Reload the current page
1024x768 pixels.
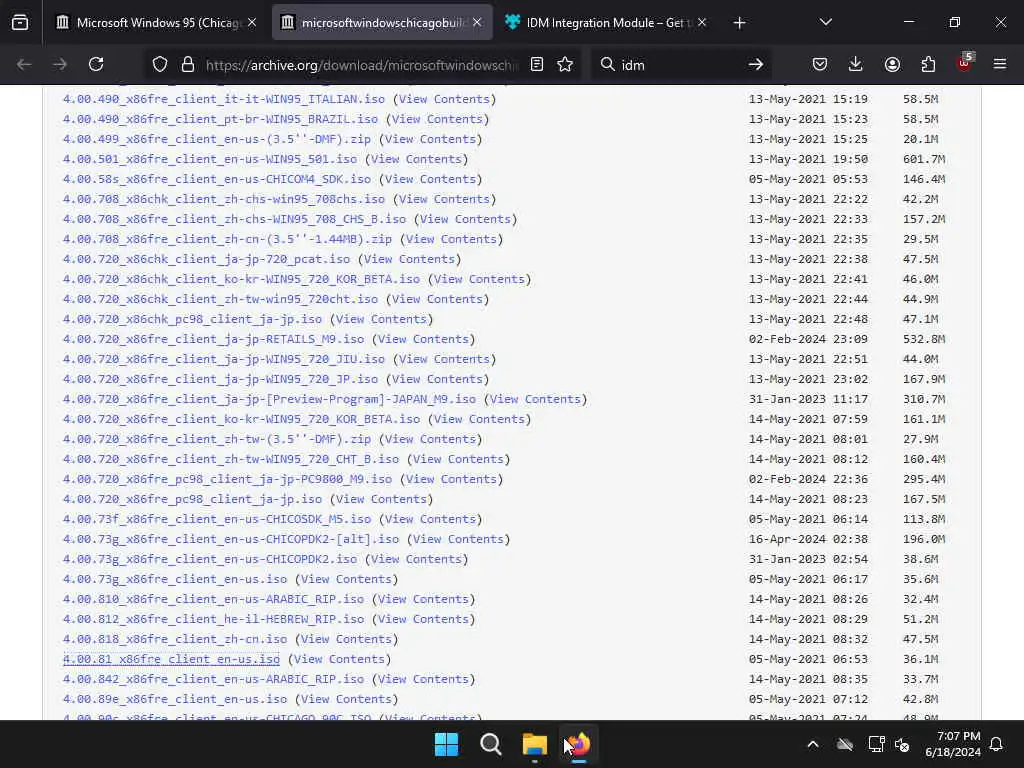96,64
